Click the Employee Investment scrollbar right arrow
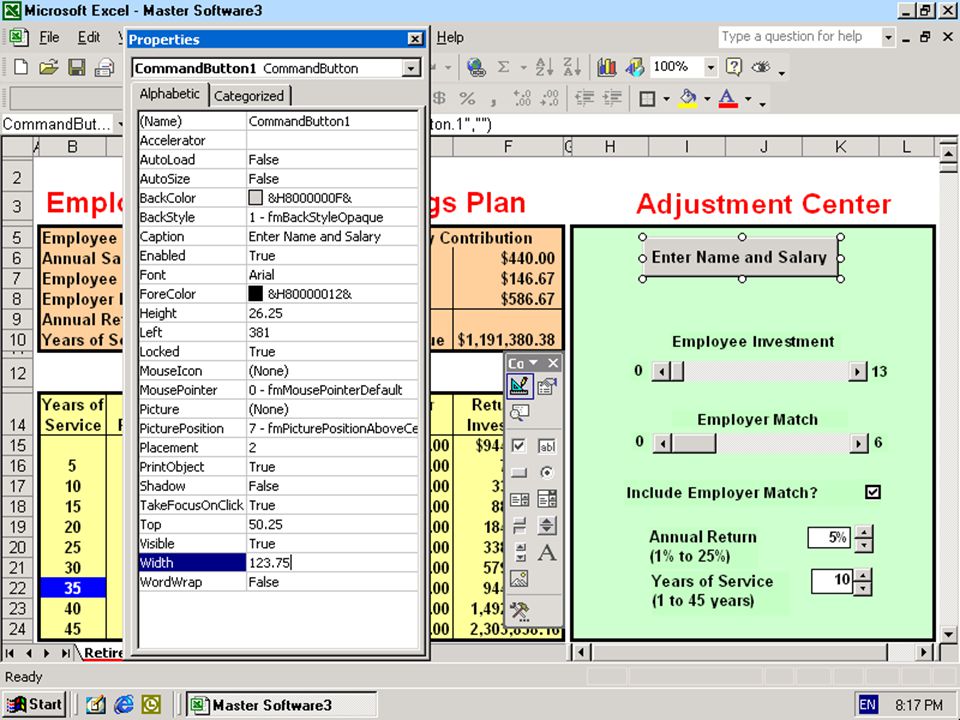 [x=858, y=371]
